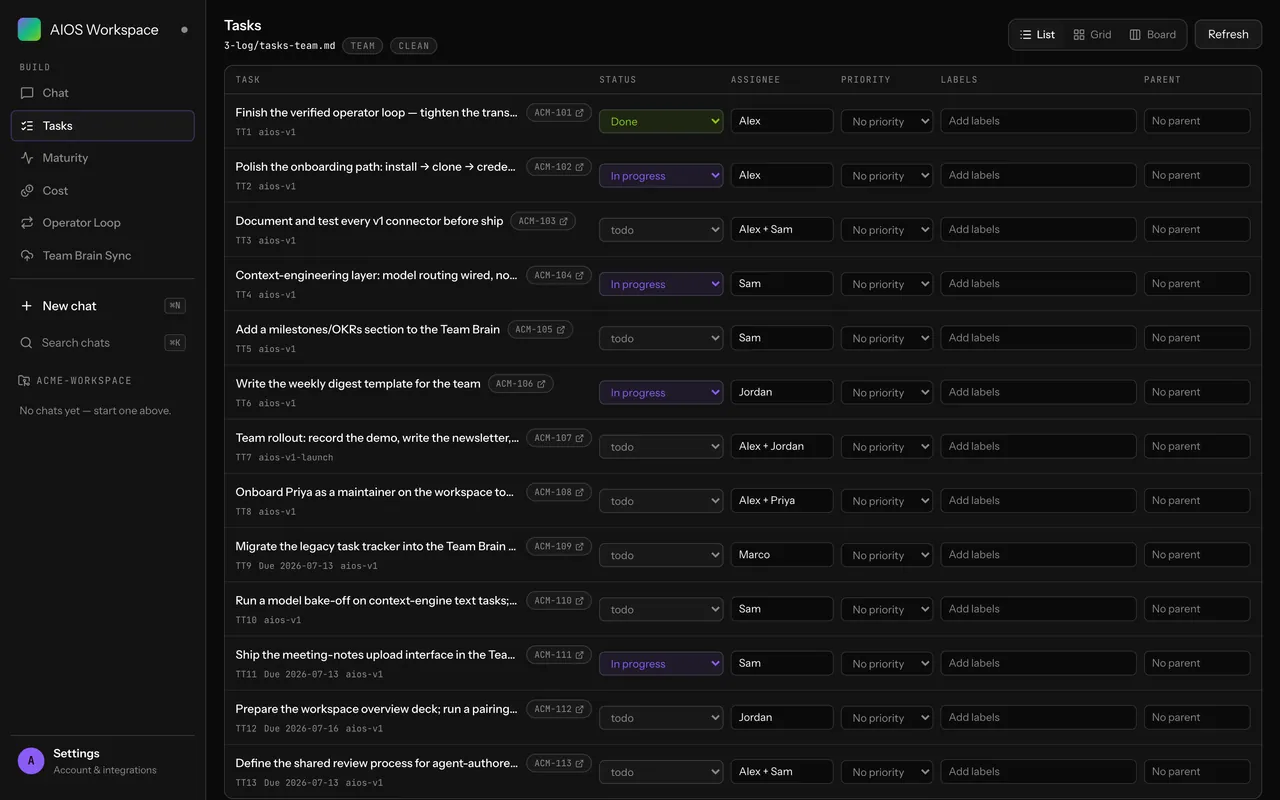Click the Refresh button
This screenshot has width=1280, height=800.
(x=1228, y=34)
